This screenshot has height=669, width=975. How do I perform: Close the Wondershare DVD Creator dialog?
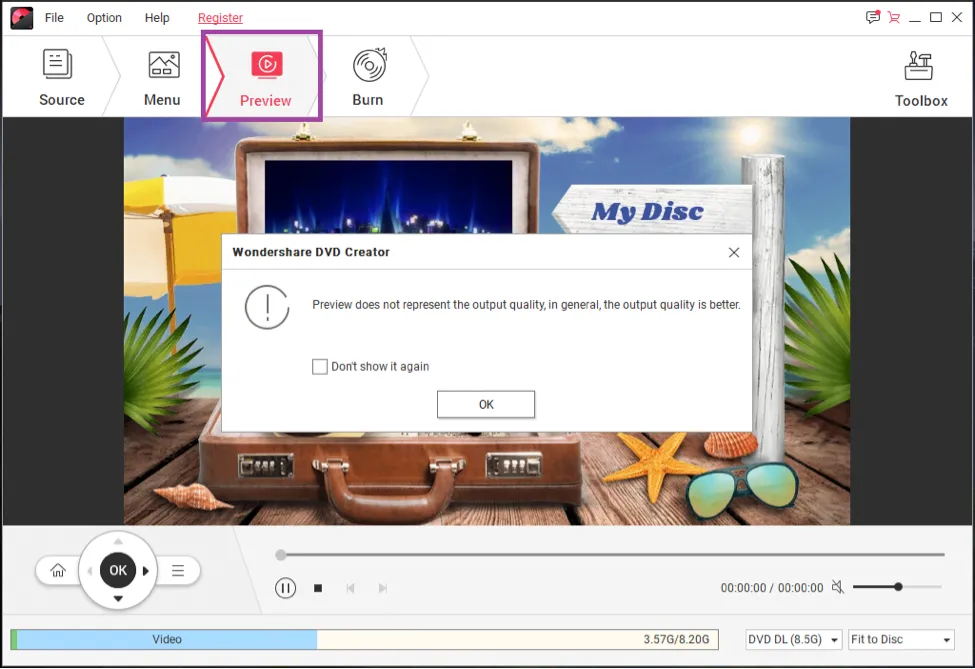click(734, 252)
